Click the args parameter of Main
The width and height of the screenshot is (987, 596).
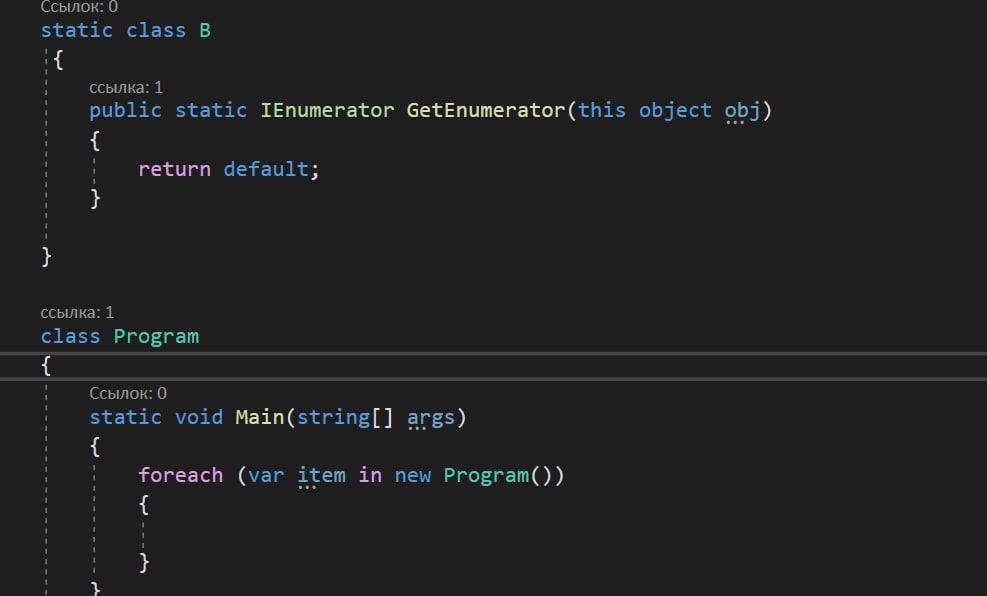point(431,416)
